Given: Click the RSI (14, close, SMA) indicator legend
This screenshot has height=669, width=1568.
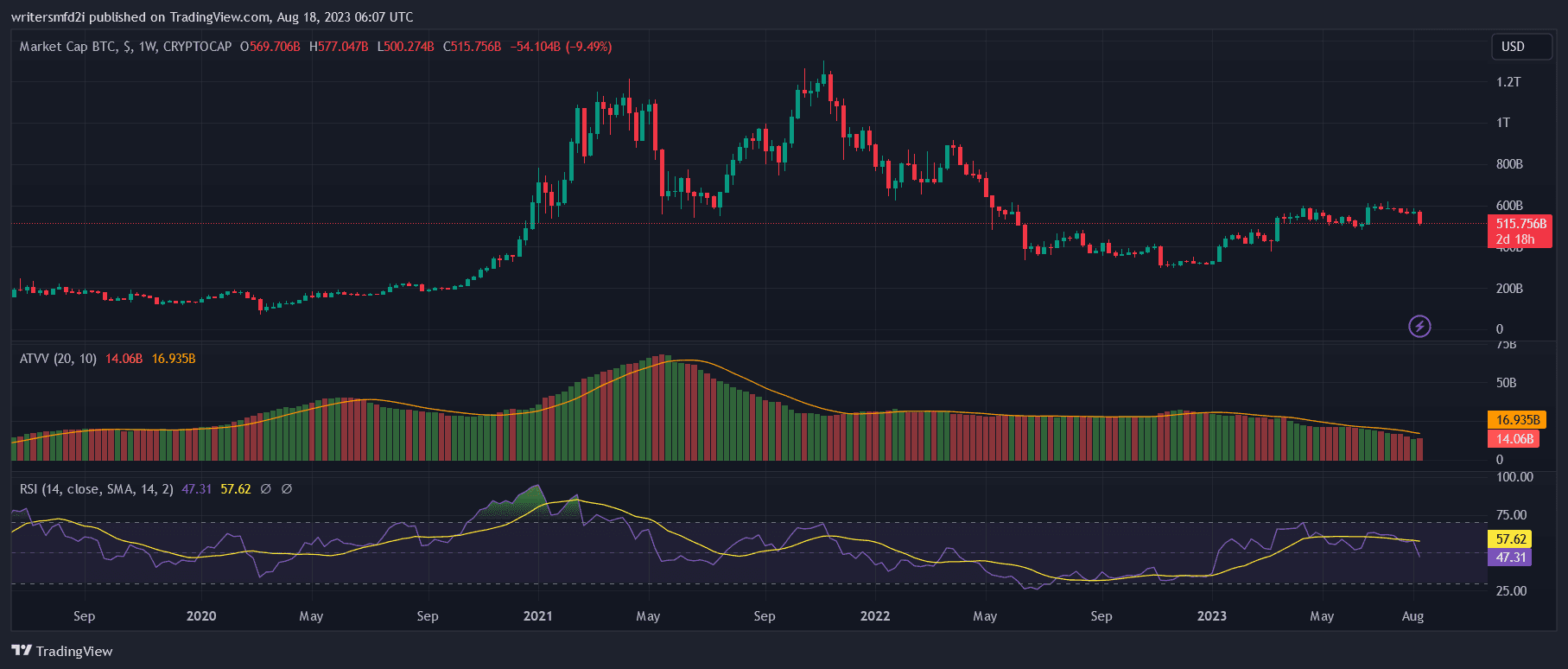Looking at the screenshot, I should click(x=96, y=489).
